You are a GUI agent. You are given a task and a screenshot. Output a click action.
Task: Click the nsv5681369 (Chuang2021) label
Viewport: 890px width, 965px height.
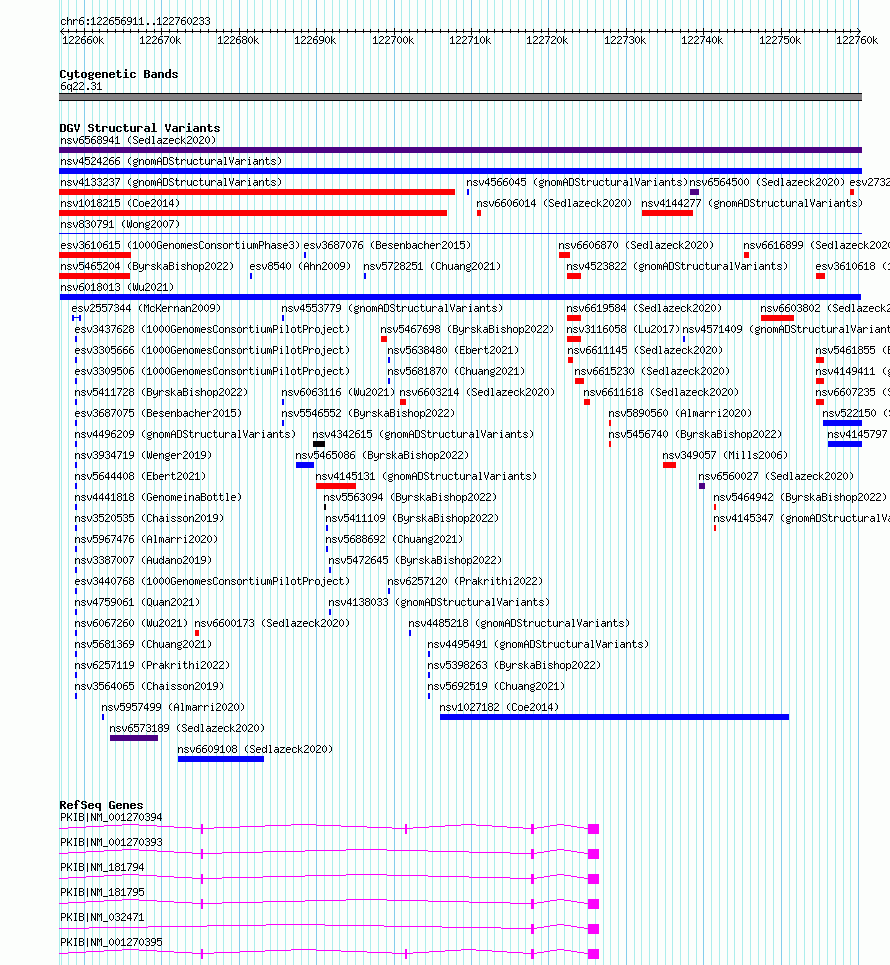point(143,644)
